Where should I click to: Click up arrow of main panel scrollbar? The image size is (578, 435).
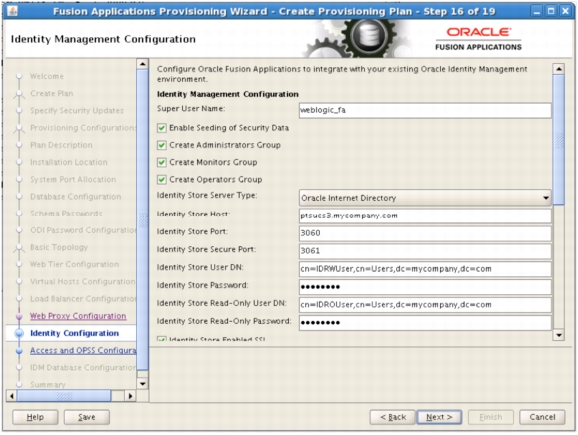pos(559,69)
